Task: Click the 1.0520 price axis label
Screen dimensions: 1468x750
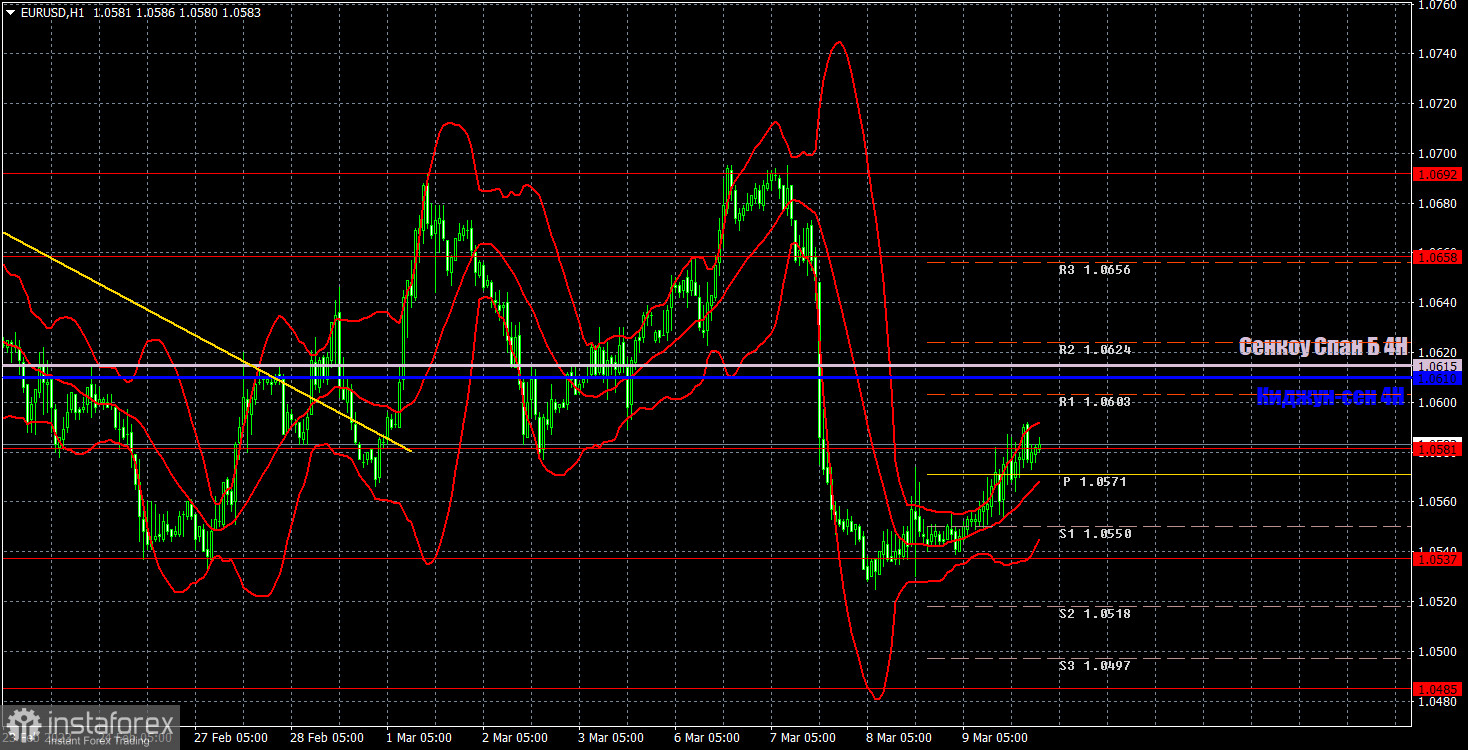Action: [1437, 602]
